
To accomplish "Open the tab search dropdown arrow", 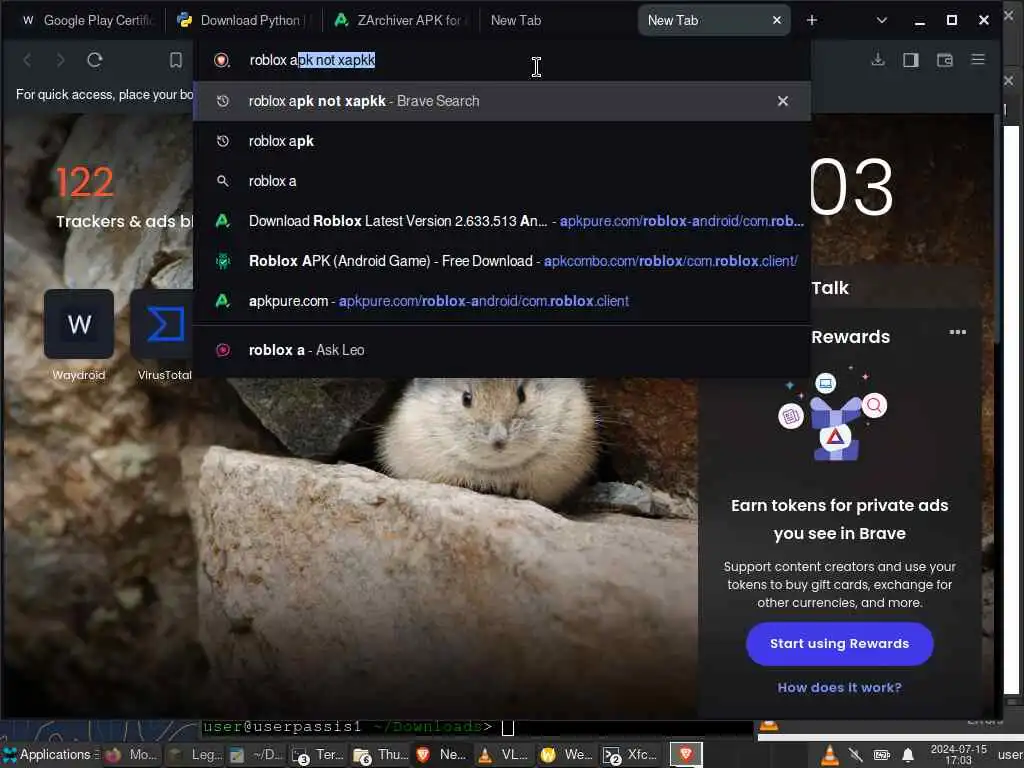I will (x=882, y=20).
